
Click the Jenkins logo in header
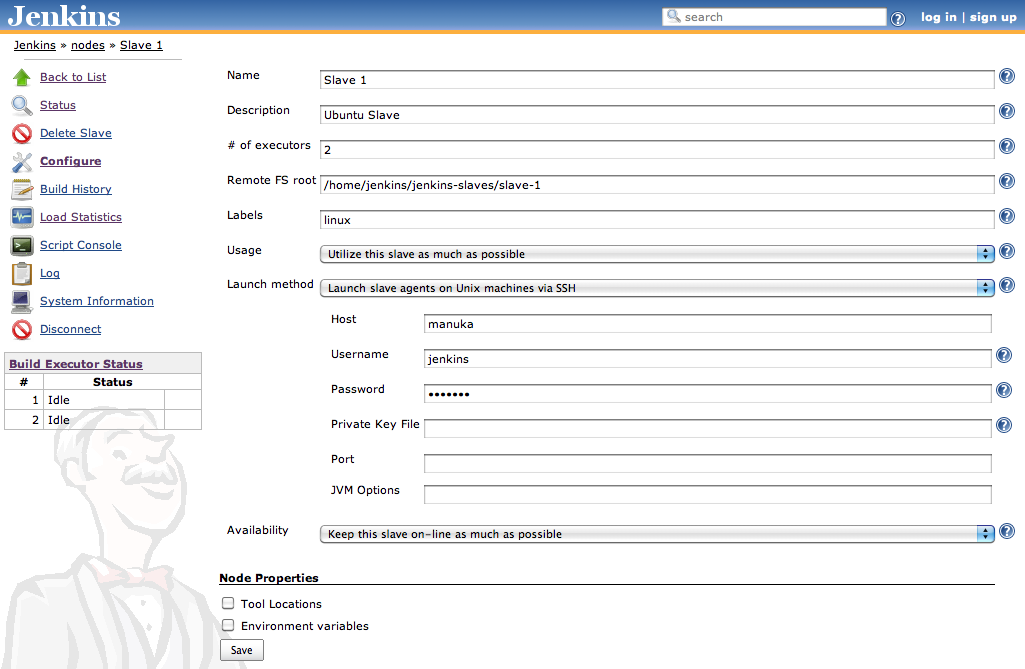pyautogui.click(x=64, y=16)
